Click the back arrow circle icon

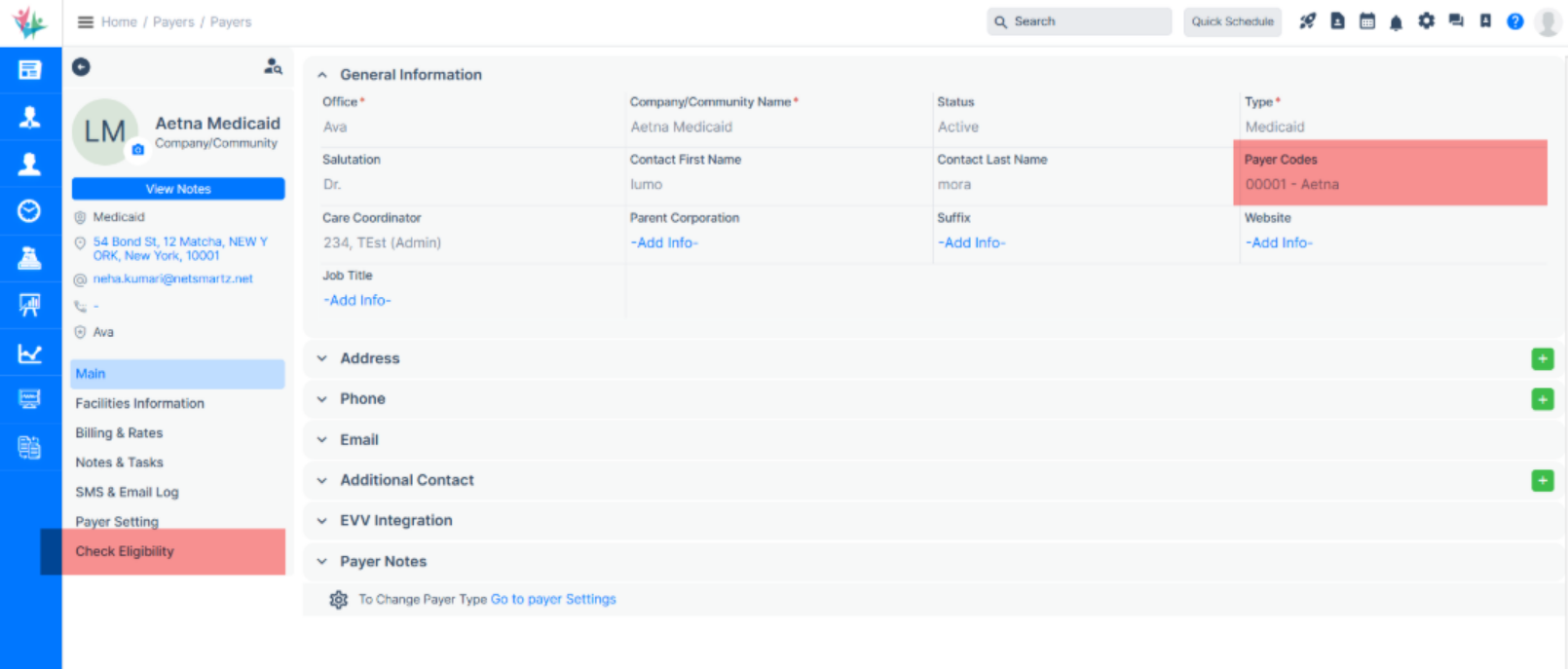coord(81,66)
